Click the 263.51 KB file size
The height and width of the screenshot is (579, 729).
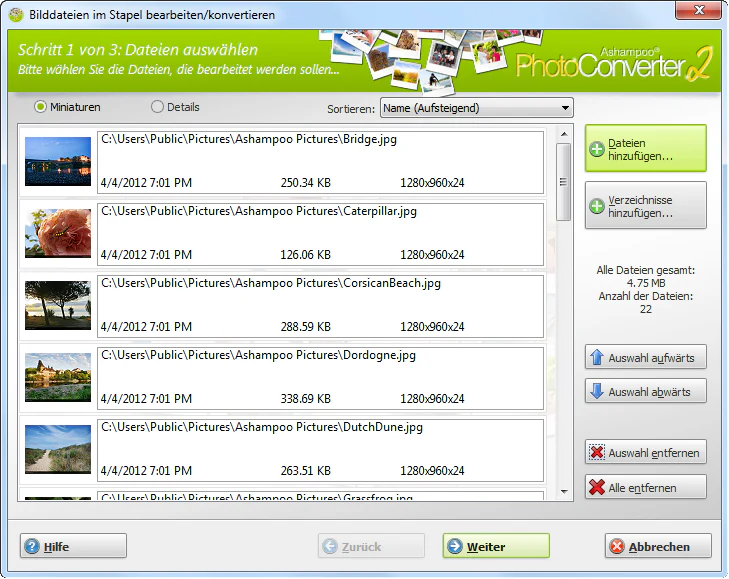(305, 471)
